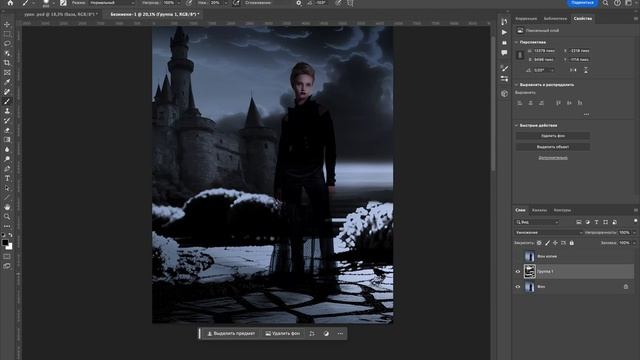Toggle the type layer filter icon
Image resolution: width=640 pixels, height=360 pixels.
click(x=597, y=222)
